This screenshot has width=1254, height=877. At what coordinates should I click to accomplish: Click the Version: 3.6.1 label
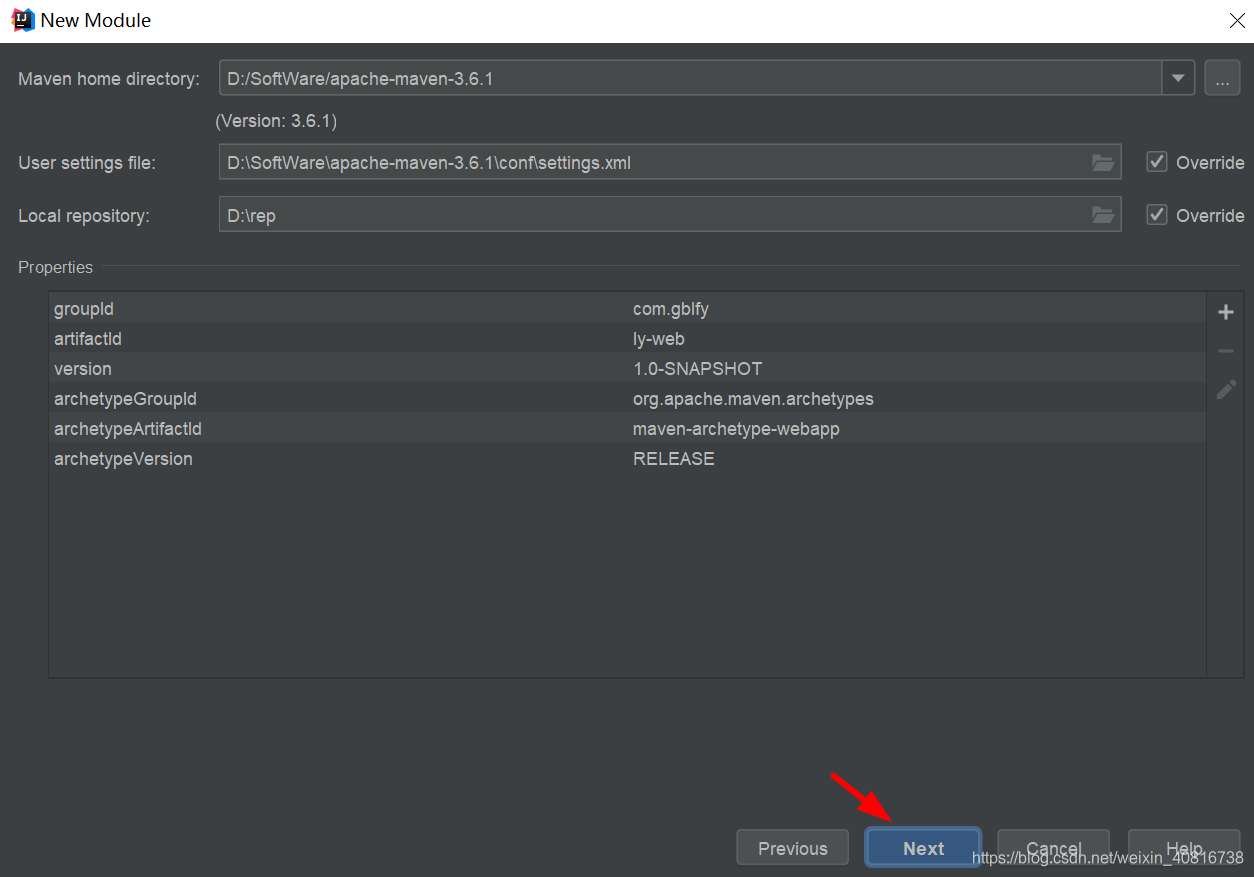point(276,121)
